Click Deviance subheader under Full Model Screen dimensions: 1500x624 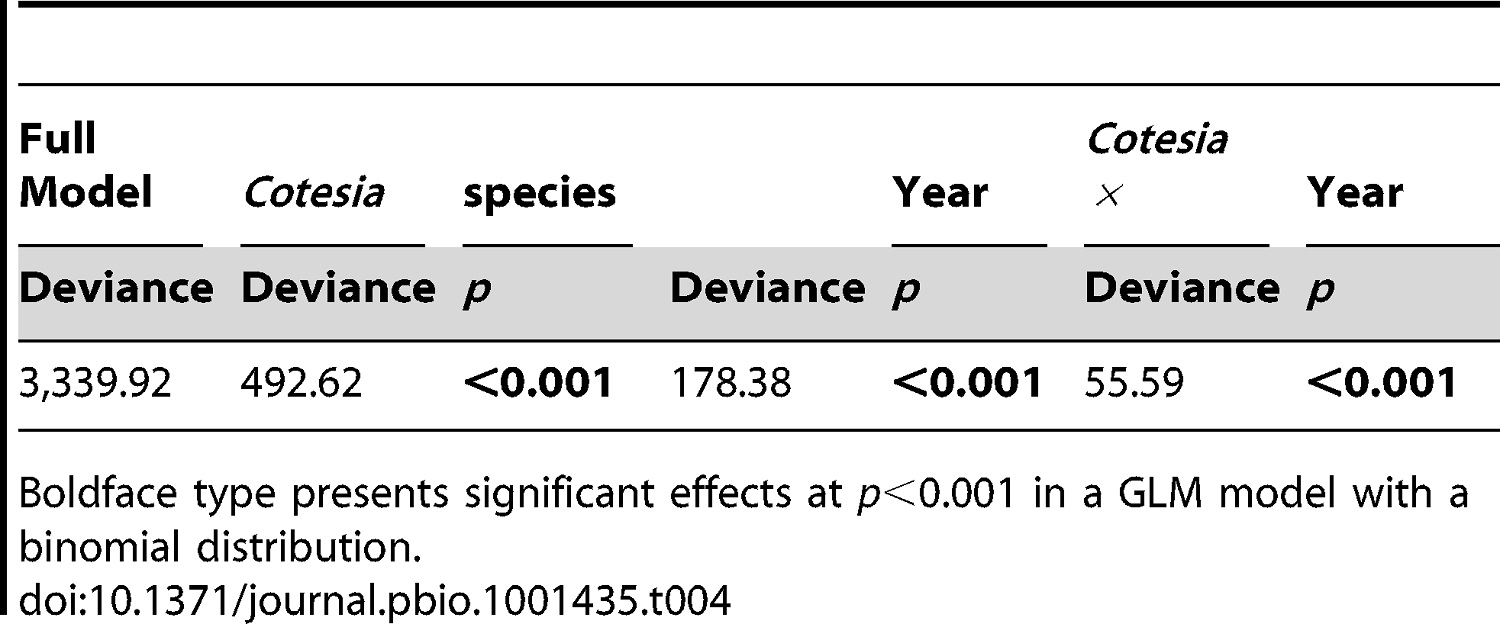[x=116, y=289]
